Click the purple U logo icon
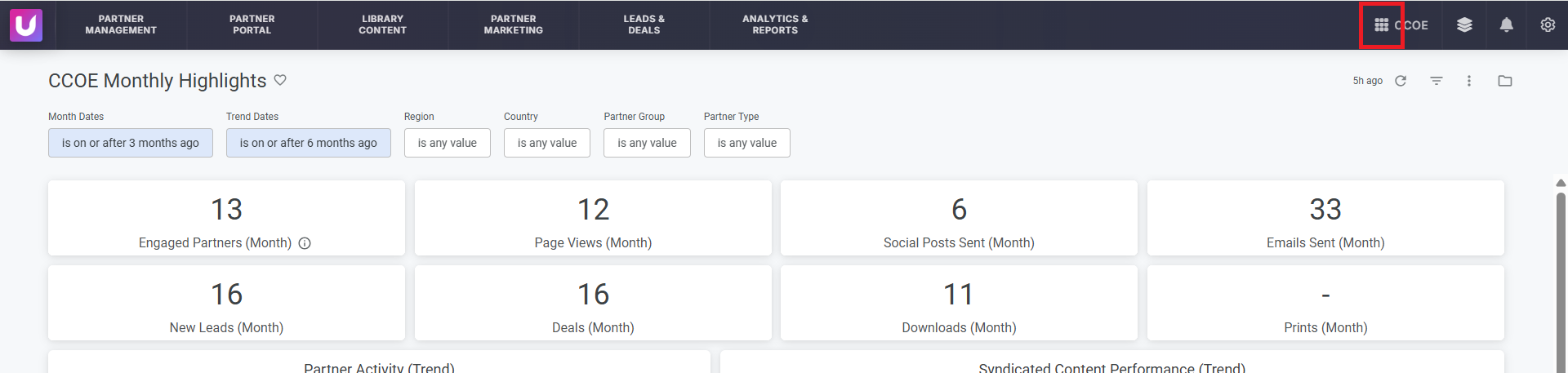1568x373 pixels. click(x=26, y=25)
